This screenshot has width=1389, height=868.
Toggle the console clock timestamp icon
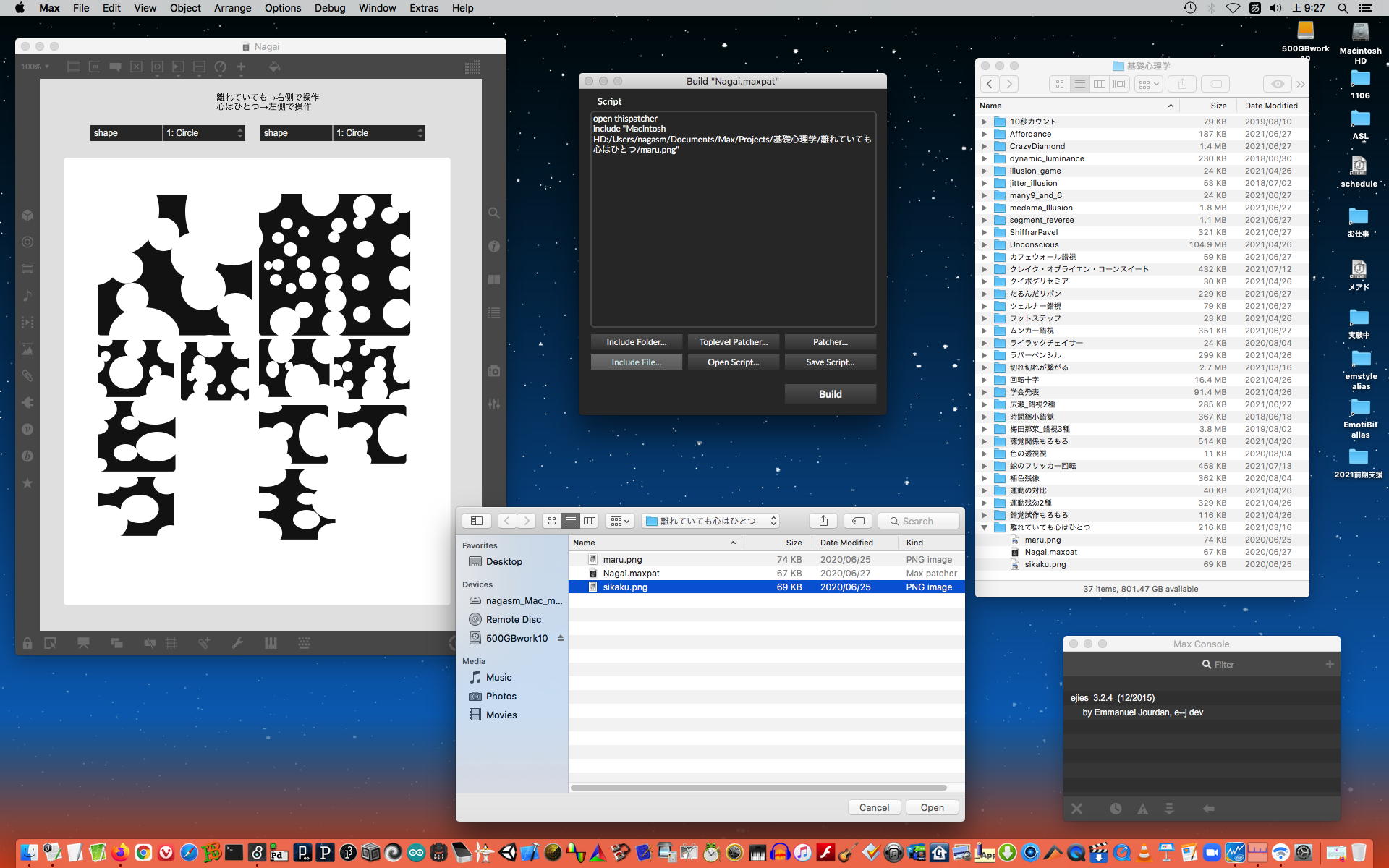pyautogui.click(x=1116, y=809)
